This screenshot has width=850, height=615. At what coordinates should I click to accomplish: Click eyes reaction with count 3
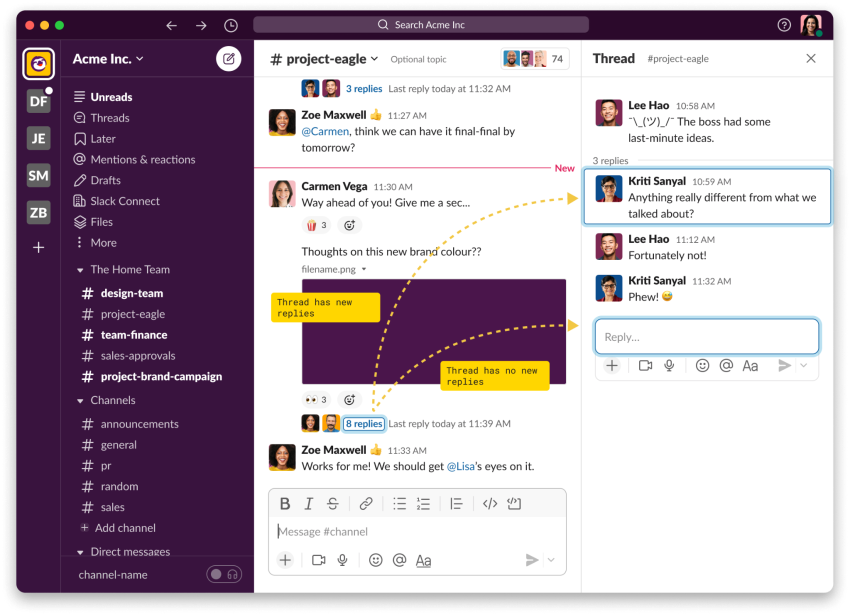[x=316, y=400]
